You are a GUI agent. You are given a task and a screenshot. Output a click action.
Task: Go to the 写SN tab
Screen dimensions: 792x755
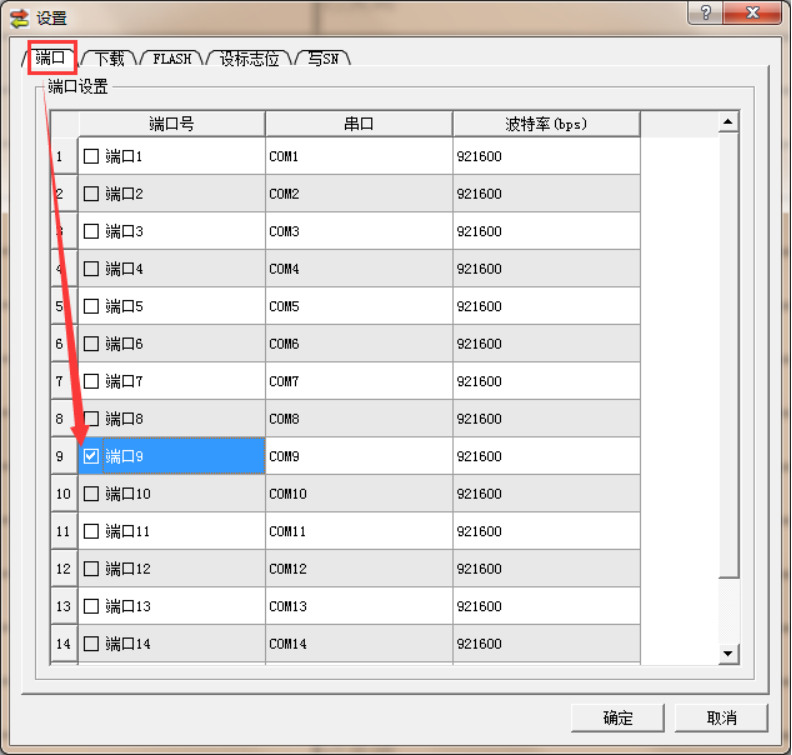pos(322,59)
